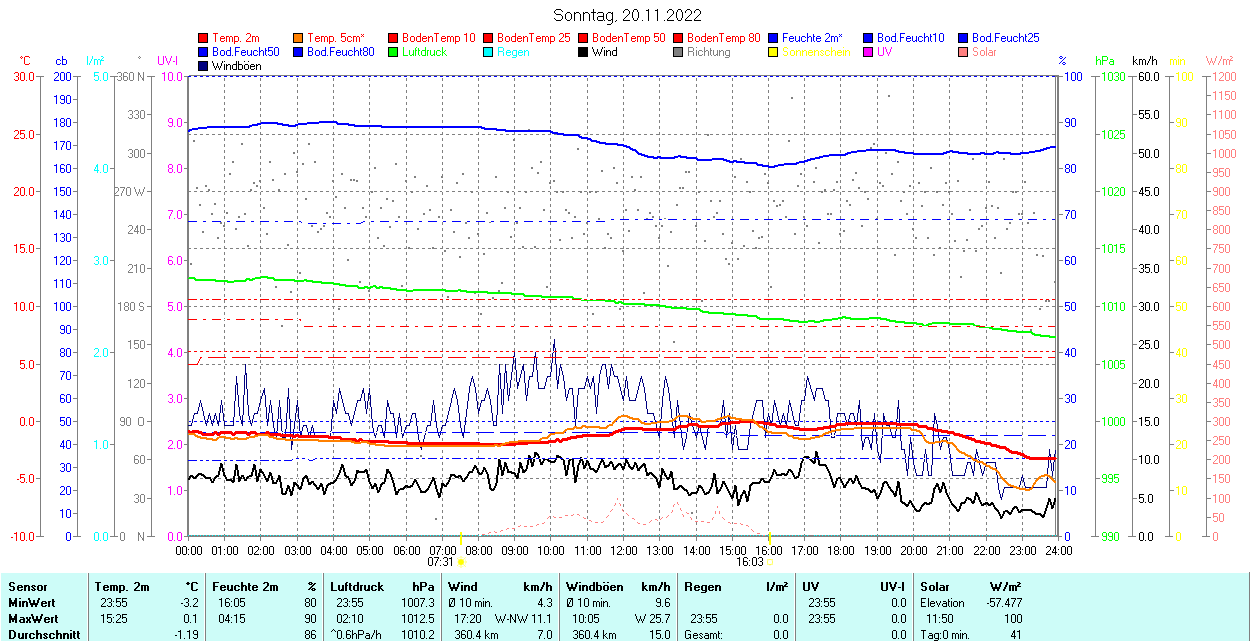Click the magenta UV legend swatch

pos(868,52)
